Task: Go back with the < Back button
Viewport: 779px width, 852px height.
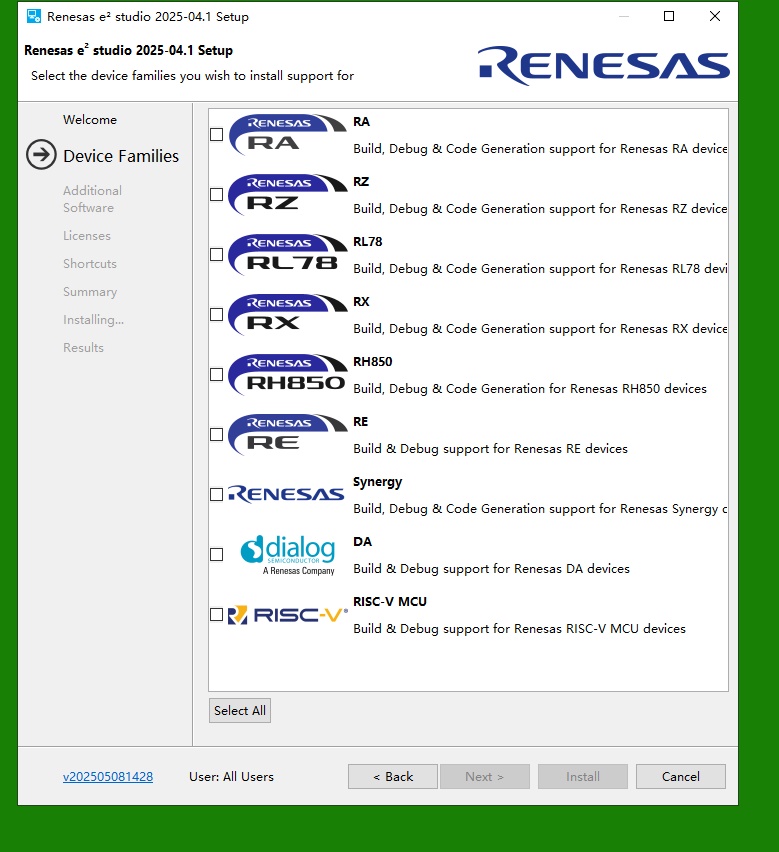Action: 393,776
